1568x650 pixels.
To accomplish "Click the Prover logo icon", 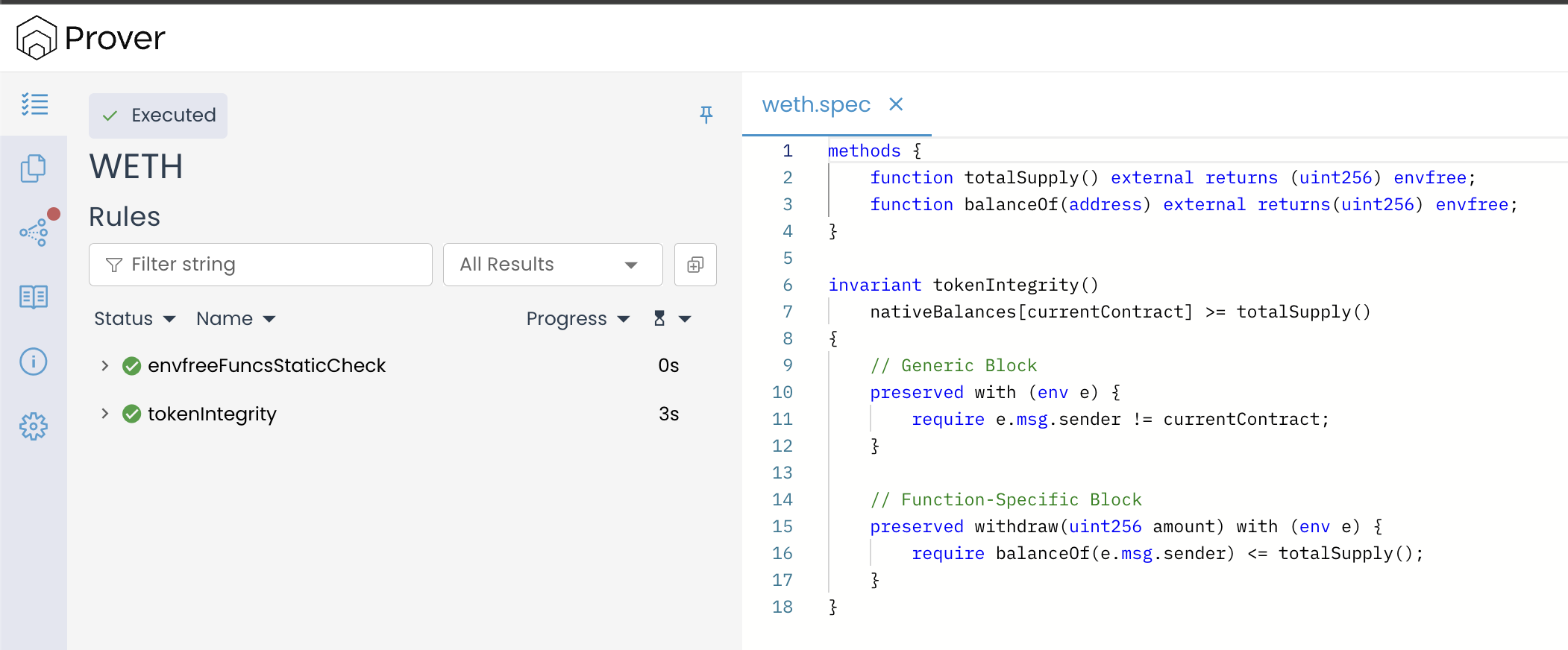I will tap(36, 37).
